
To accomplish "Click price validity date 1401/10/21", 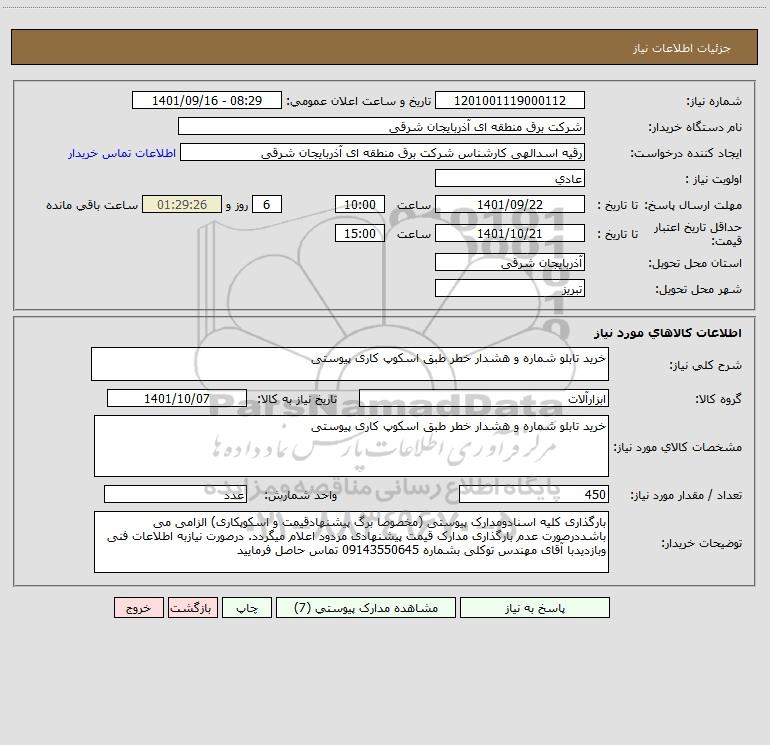I will click(x=510, y=234).
